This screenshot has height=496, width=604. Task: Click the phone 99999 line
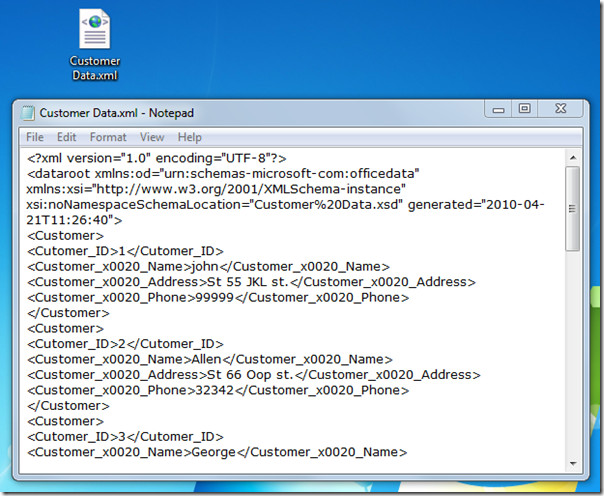(218, 297)
